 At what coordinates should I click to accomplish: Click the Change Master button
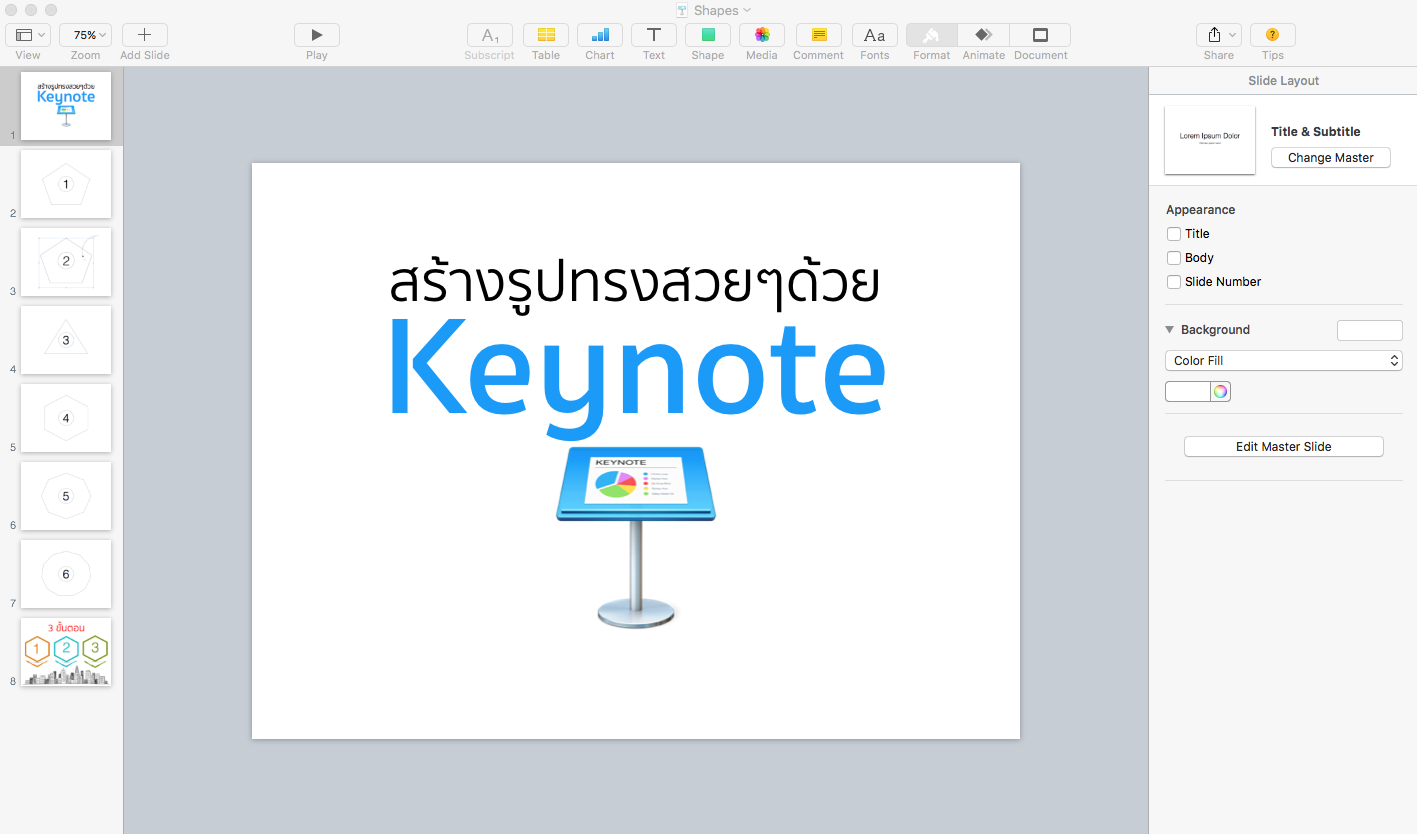tap(1330, 157)
